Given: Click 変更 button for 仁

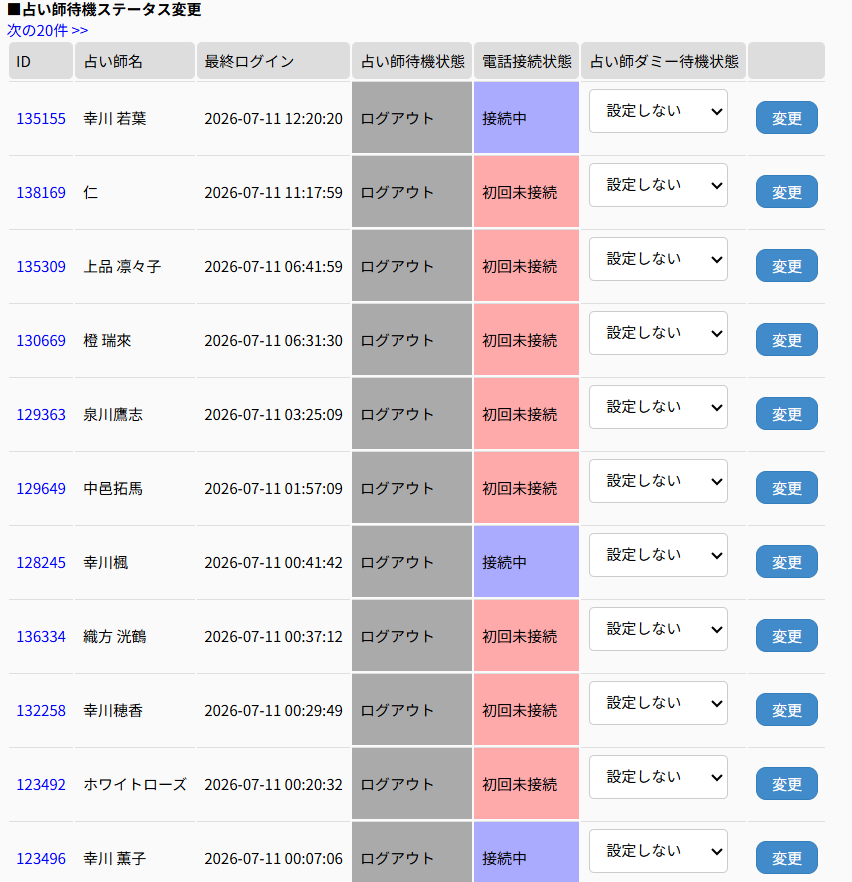Looking at the screenshot, I should tap(786, 192).
